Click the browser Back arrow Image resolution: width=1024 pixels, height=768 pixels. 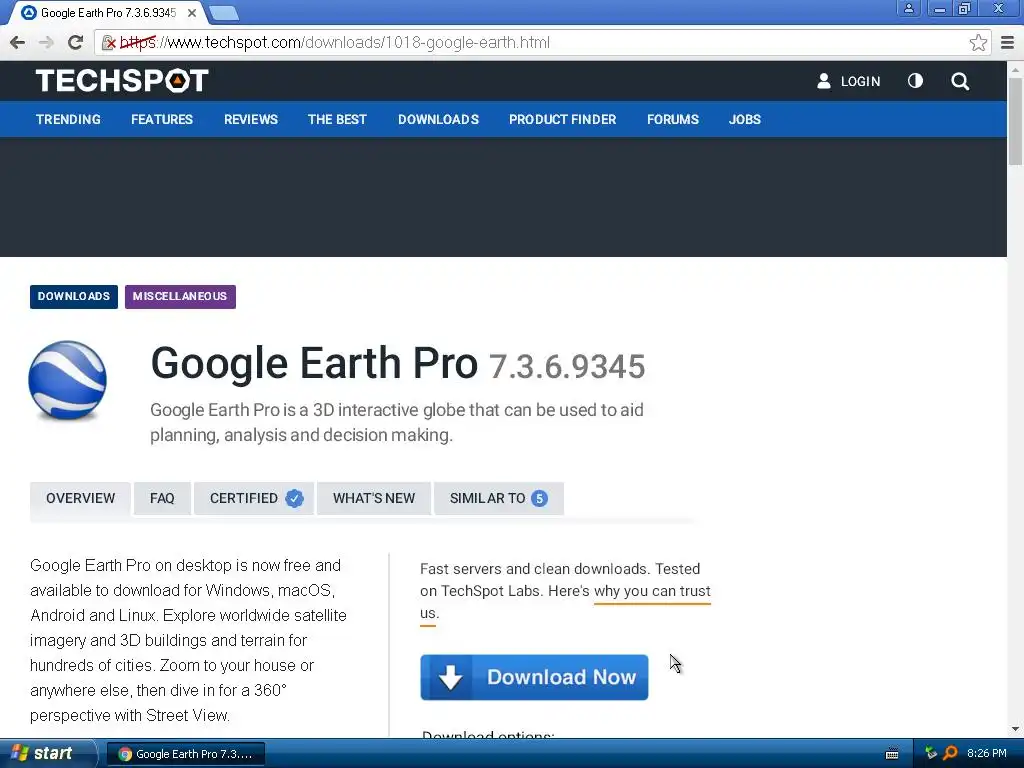18,42
